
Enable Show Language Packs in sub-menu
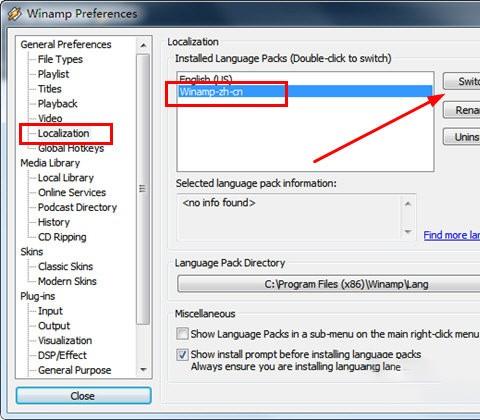pos(182,334)
